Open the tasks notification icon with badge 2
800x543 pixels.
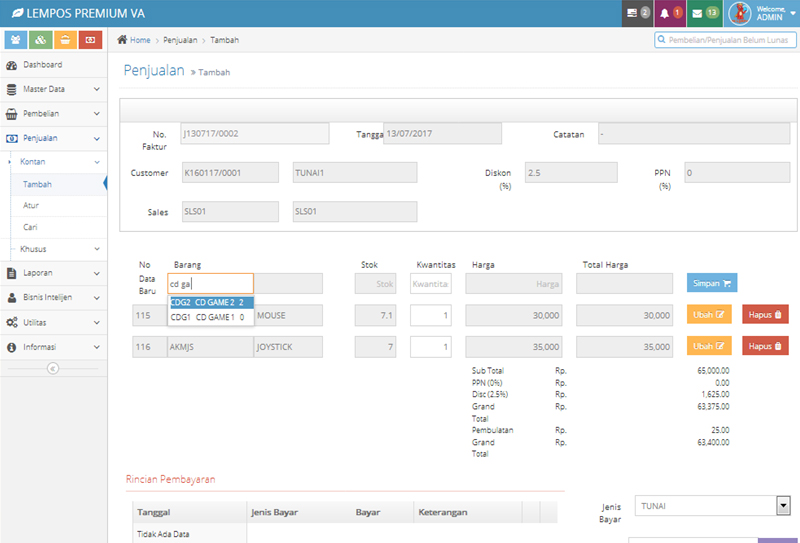(638, 13)
